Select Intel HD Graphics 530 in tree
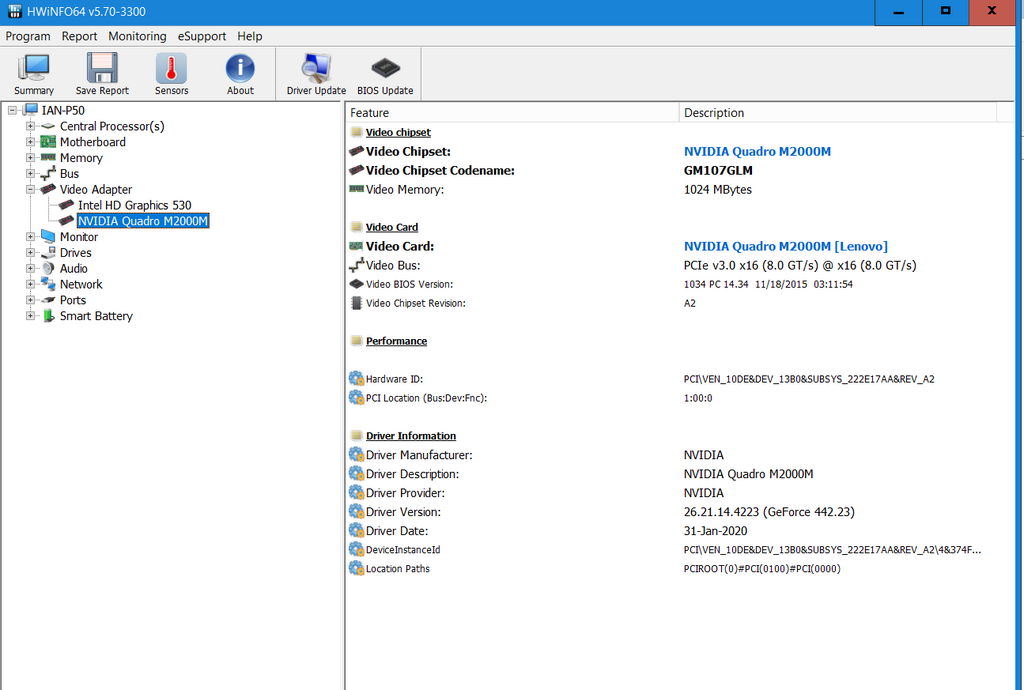Screen dimensions: 1024x690 135,205
